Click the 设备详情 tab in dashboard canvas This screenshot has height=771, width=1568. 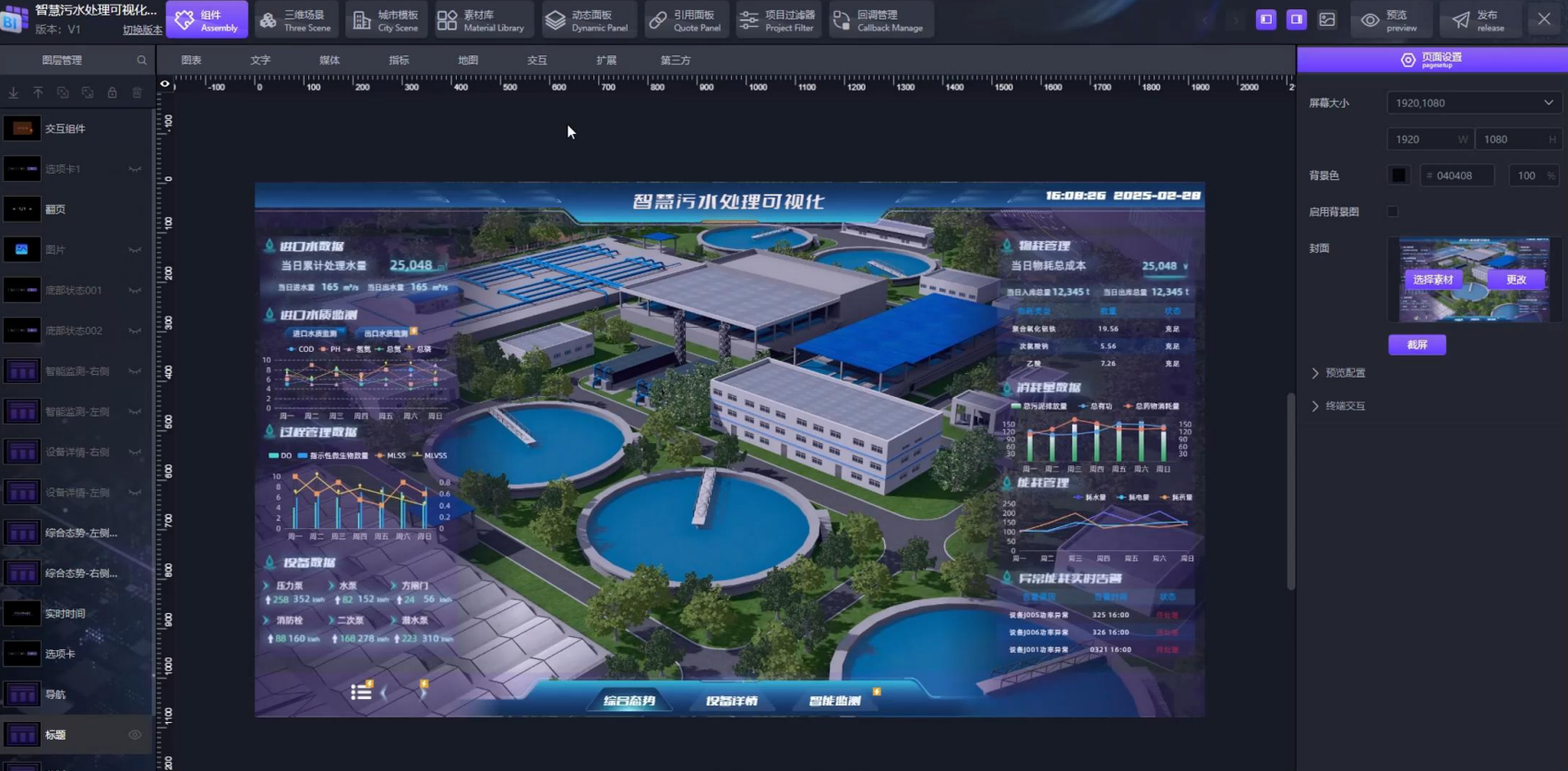(732, 701)
